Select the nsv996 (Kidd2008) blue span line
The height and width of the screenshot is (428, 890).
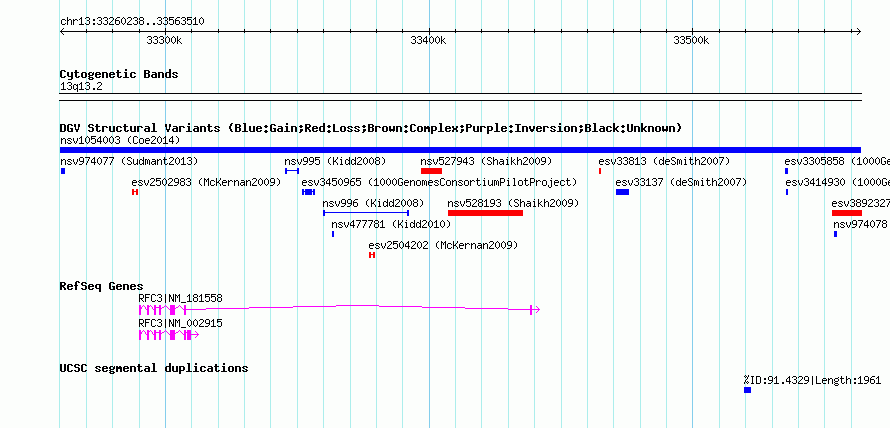pos(366,213)
